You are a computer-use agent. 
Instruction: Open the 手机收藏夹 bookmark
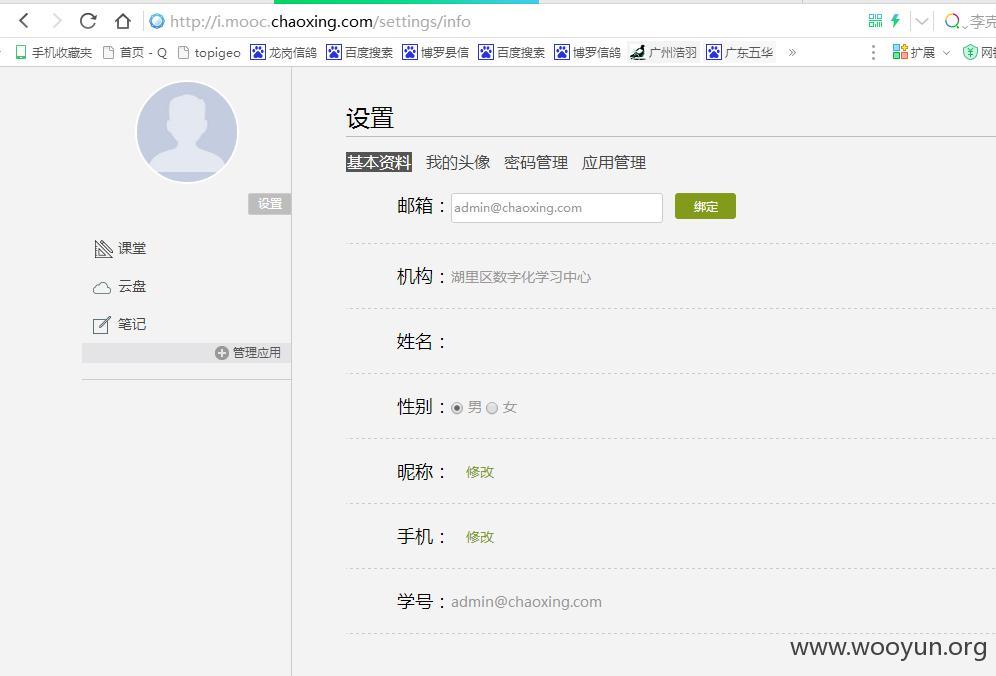54,52
